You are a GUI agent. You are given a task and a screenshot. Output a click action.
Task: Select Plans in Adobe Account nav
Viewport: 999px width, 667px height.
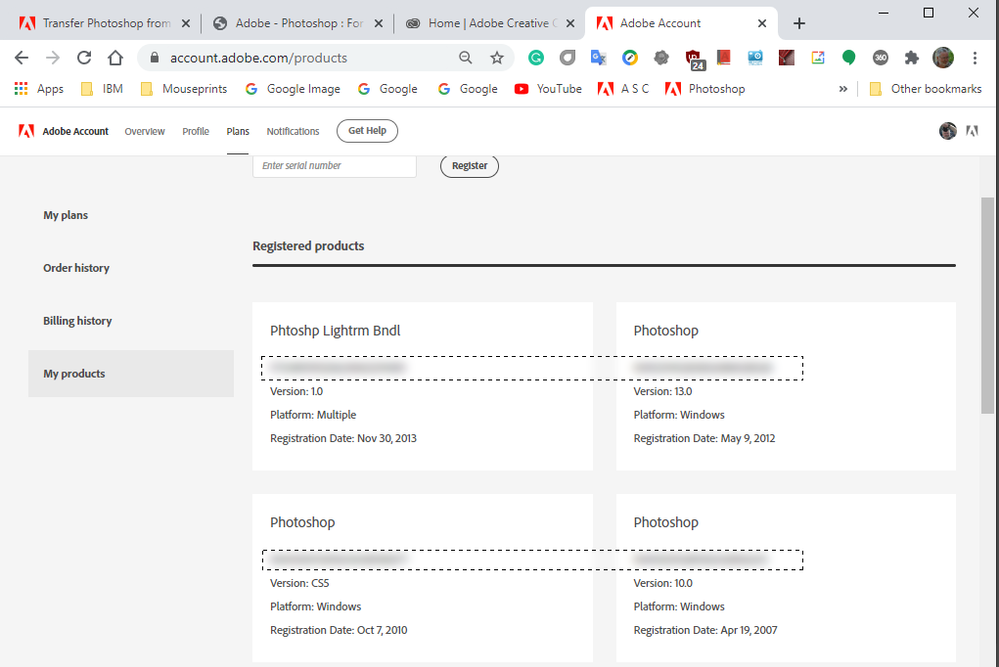tap(238, 131)
